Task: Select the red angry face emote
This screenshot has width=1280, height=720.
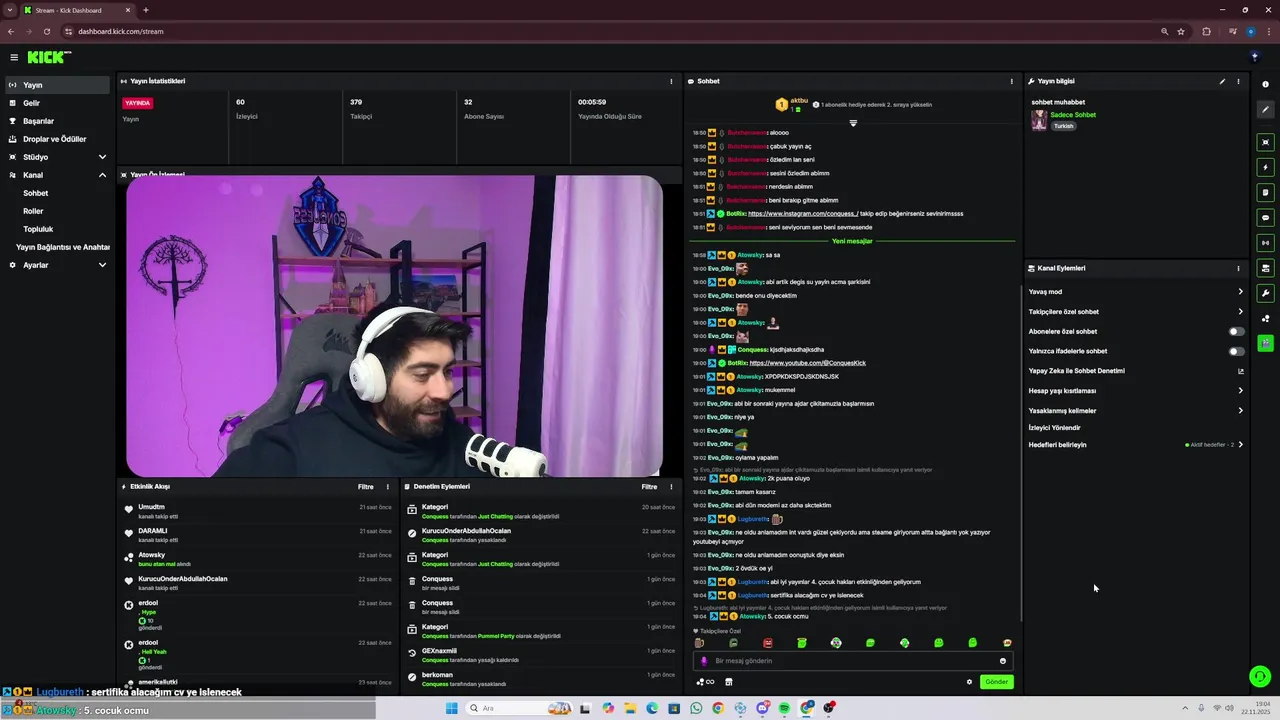Action: pos(768,643)
